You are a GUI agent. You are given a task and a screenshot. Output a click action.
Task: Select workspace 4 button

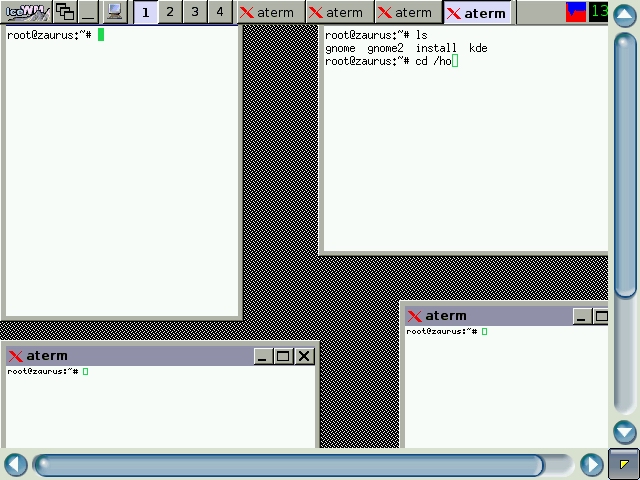pyautogui.click(x=220, y=12)
